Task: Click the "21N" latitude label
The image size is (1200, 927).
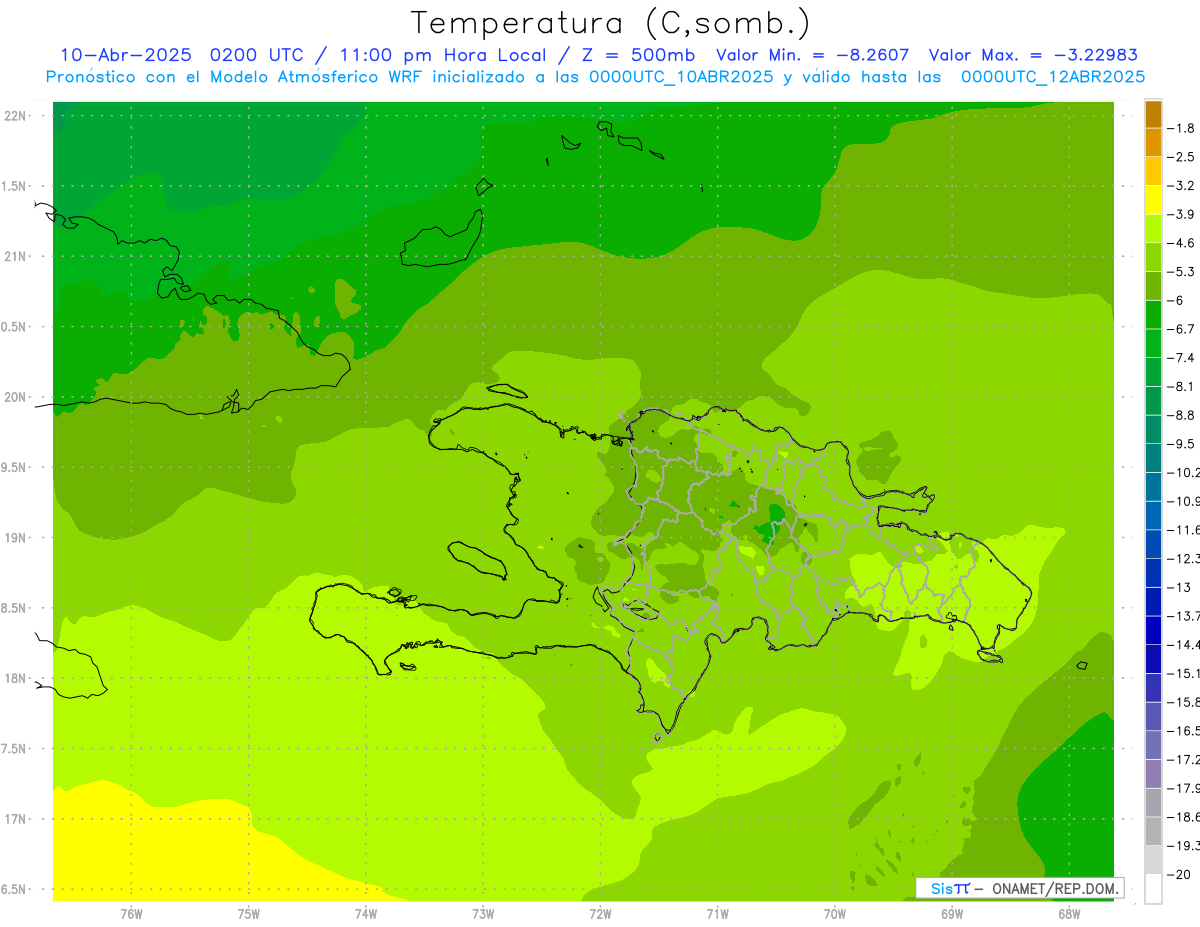Action: pyautogui.click(x=16, y=256)
